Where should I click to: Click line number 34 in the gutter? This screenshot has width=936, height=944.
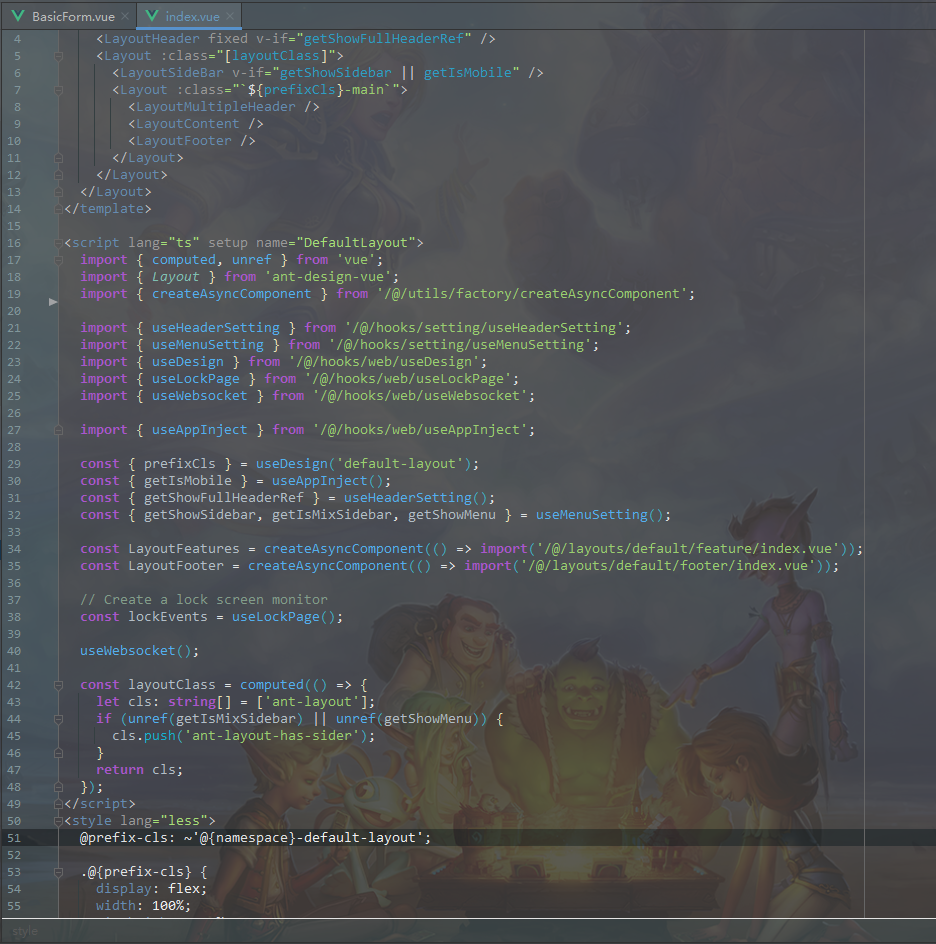coord(14,549)
